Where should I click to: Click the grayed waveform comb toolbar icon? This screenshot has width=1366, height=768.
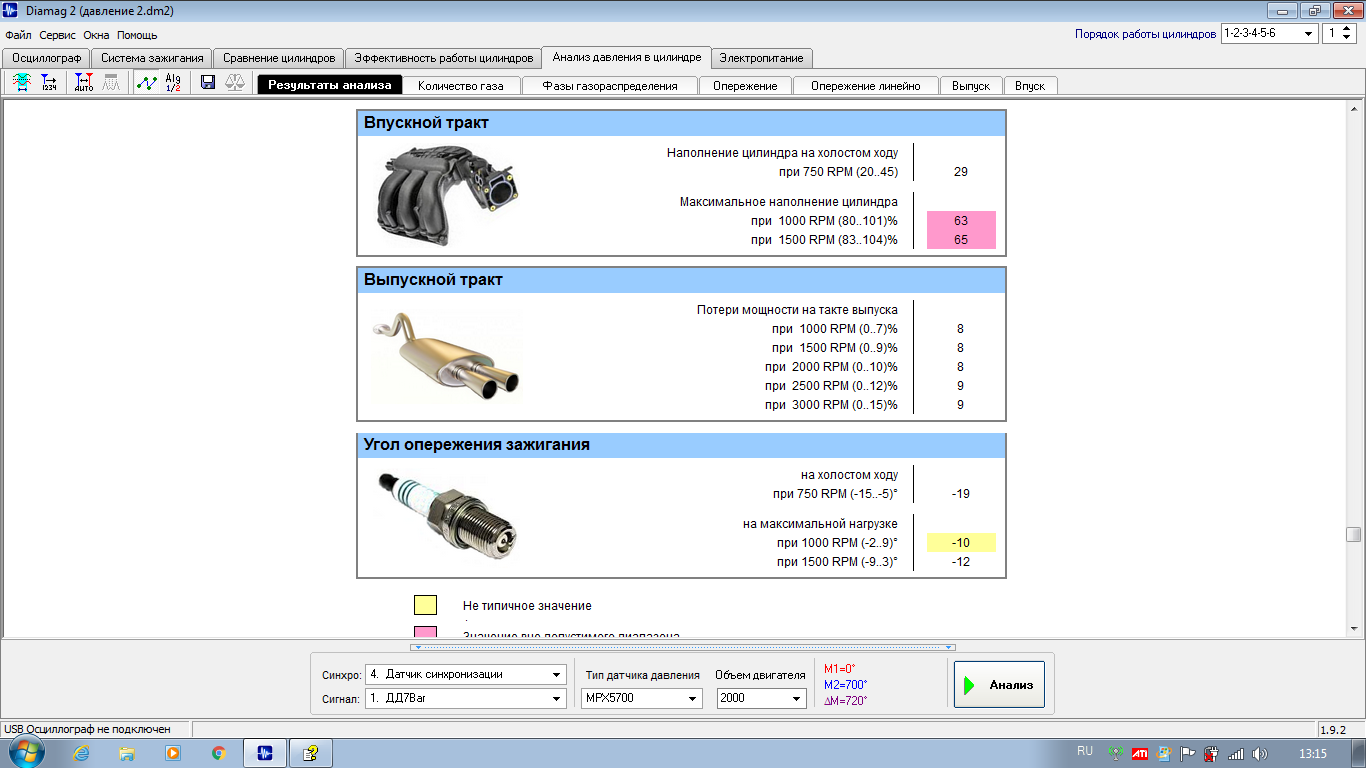point(110,83)
